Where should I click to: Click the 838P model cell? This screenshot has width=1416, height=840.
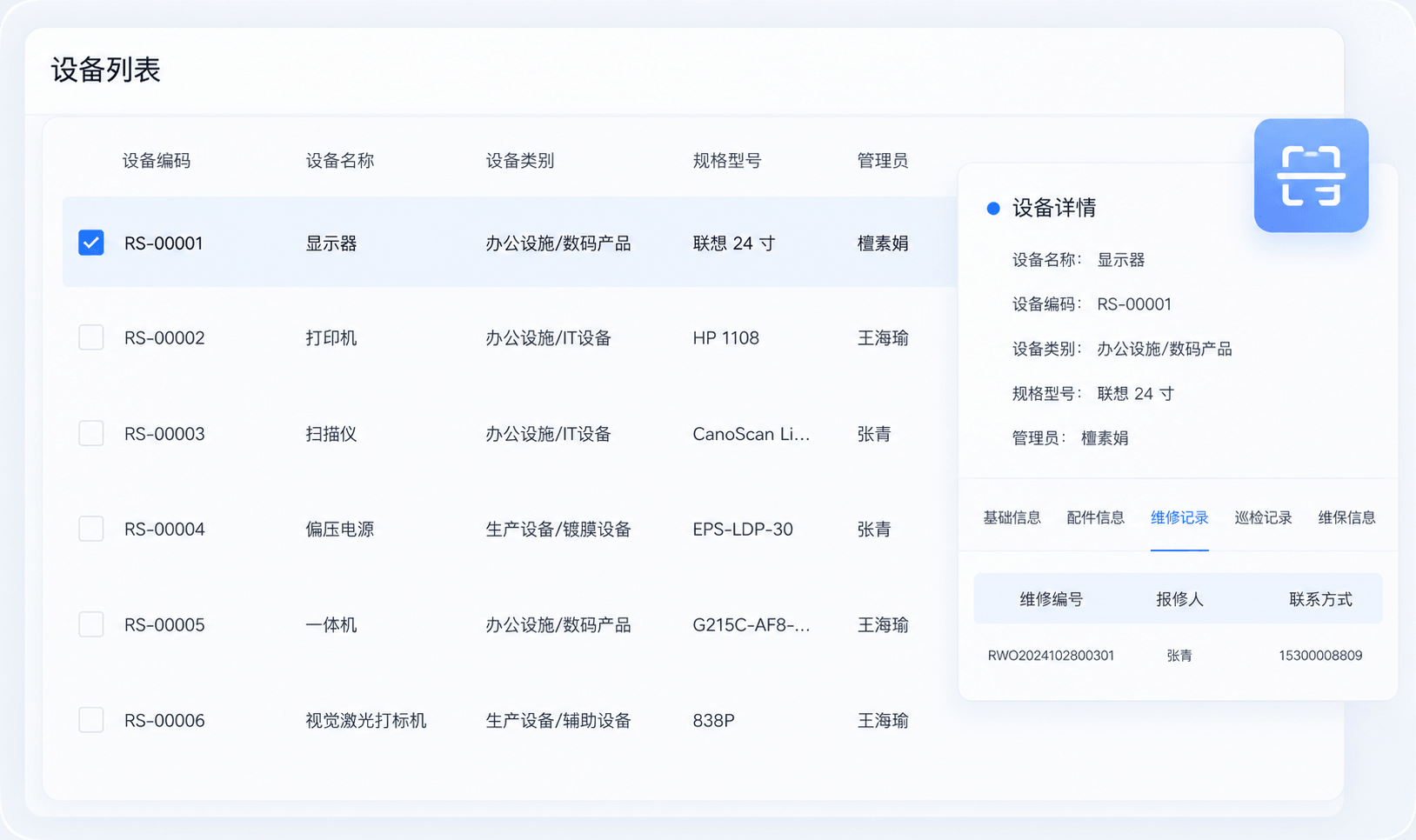(714, 720)
